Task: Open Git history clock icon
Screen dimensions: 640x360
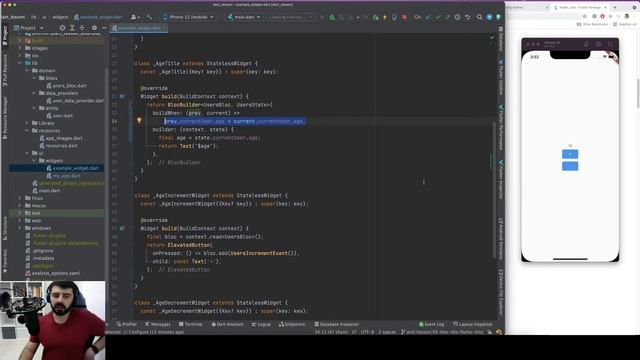Action: coord(458,17)
